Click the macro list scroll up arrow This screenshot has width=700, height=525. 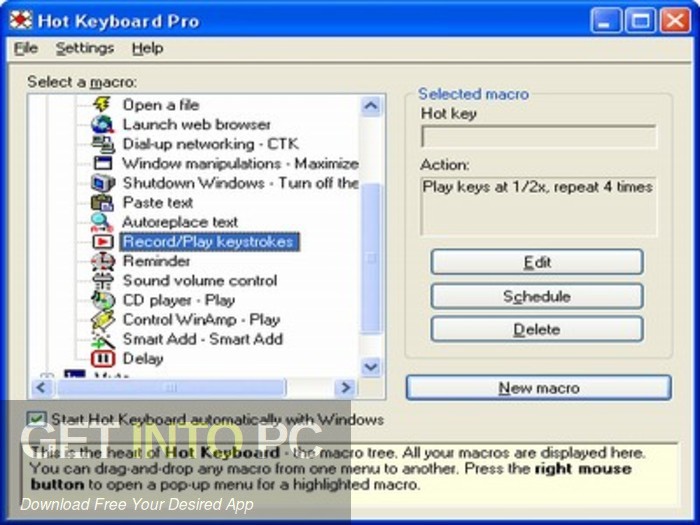coord(371,107)
